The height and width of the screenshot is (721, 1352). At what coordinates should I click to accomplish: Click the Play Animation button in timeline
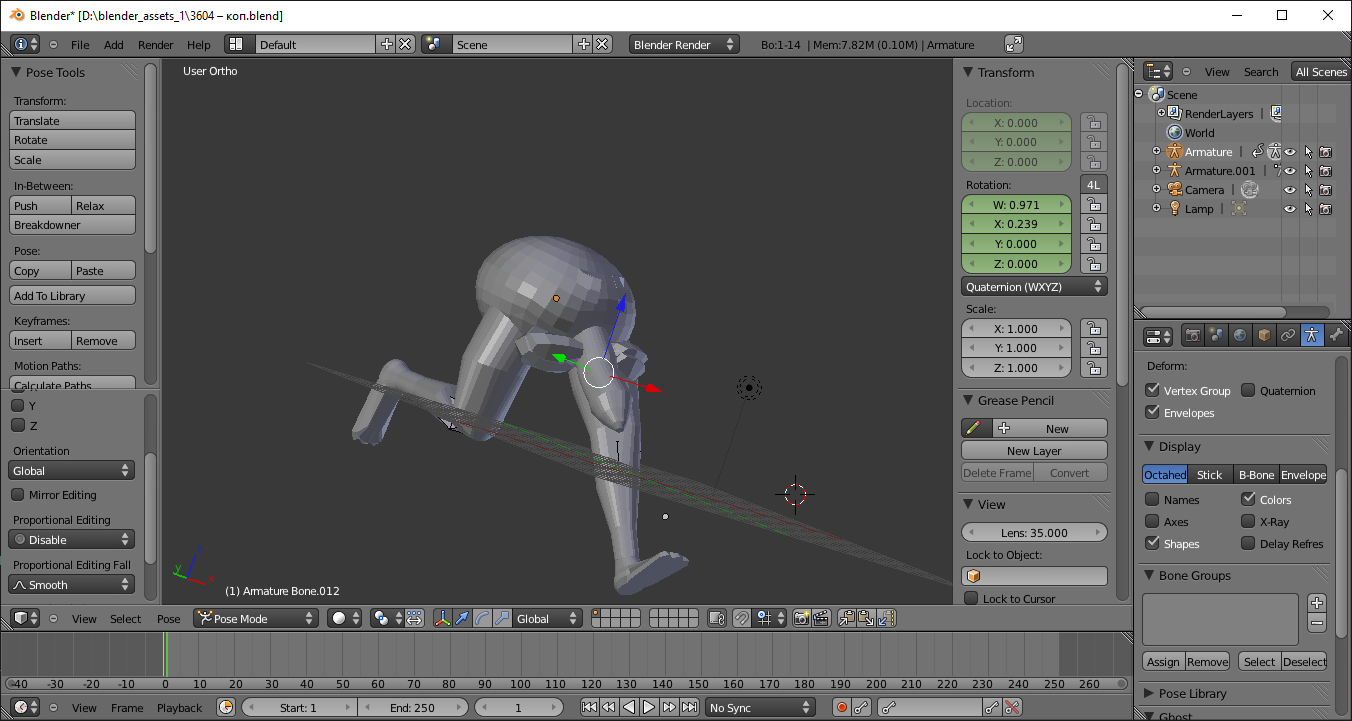649,708
